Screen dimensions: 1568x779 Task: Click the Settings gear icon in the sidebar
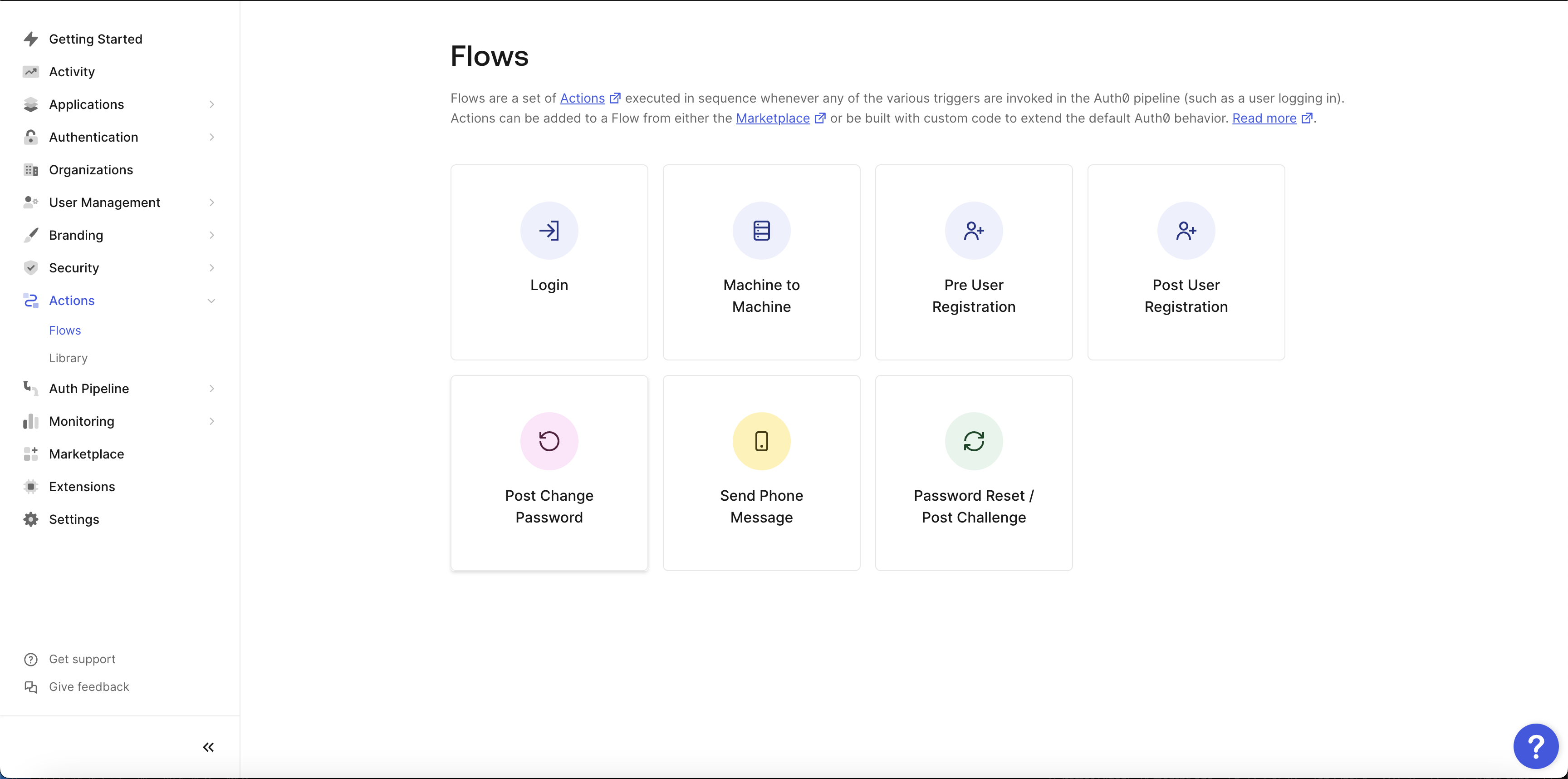(31, 519)
